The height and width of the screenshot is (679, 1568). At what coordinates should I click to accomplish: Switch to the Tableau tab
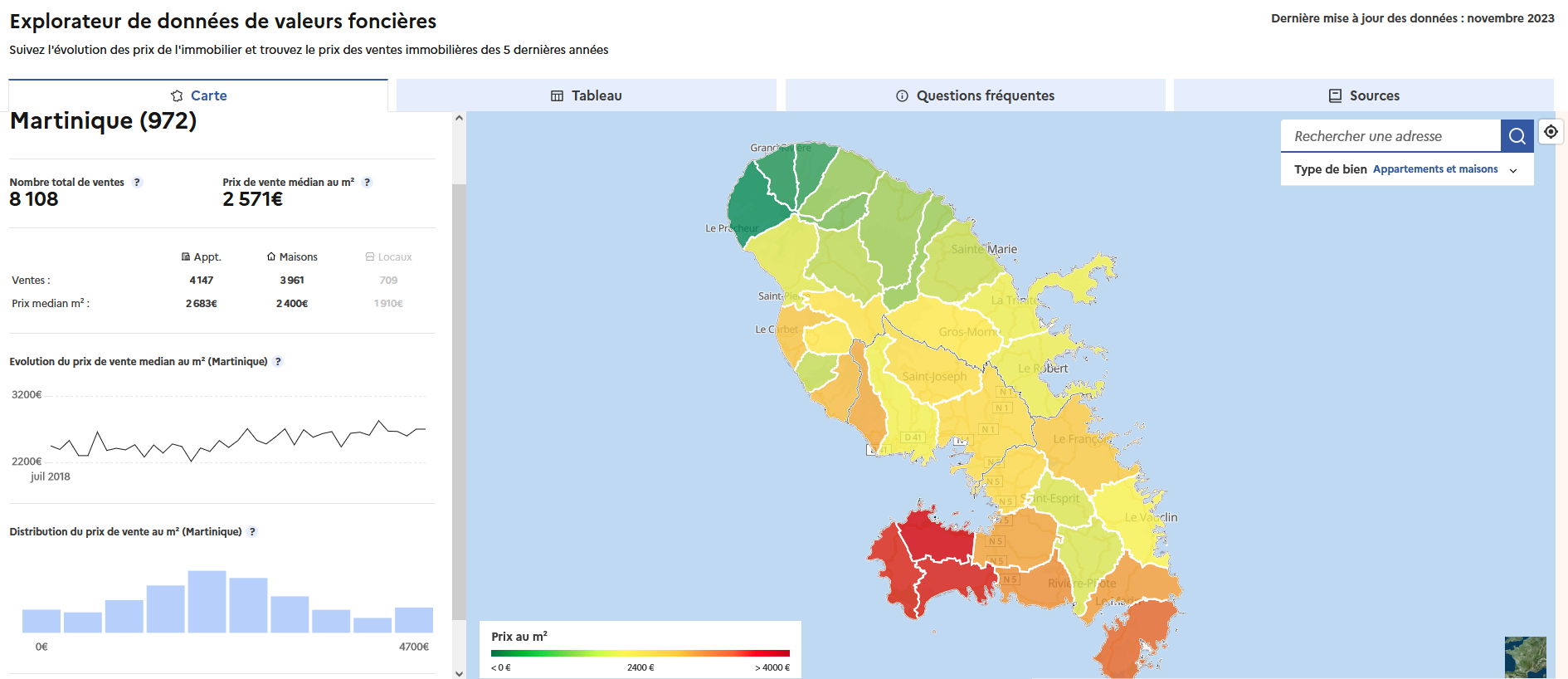(587, 95)
